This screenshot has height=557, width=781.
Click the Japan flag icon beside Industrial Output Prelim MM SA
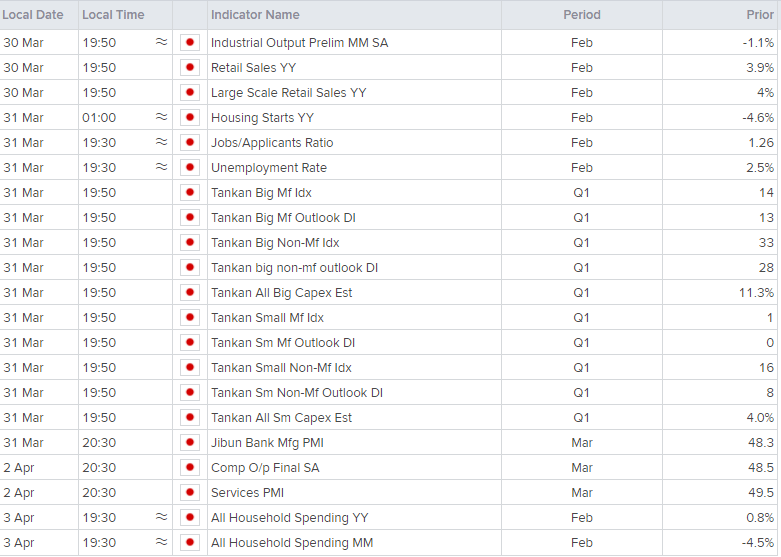(190, 42)
